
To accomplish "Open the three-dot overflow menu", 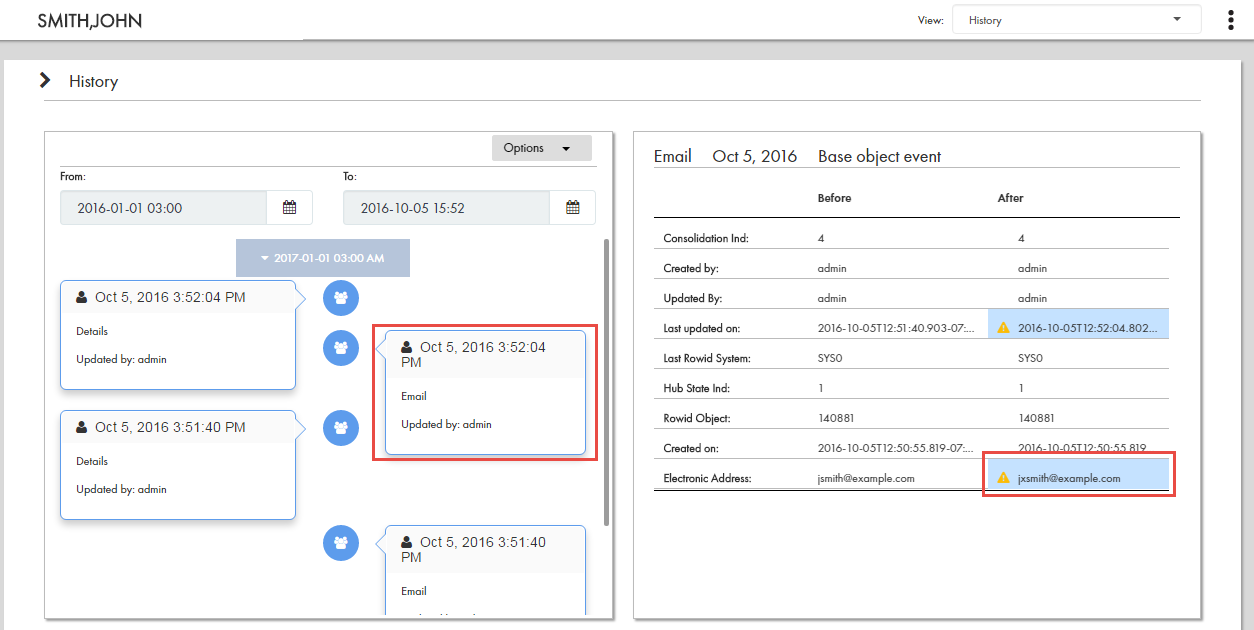I will [1229, 19].
